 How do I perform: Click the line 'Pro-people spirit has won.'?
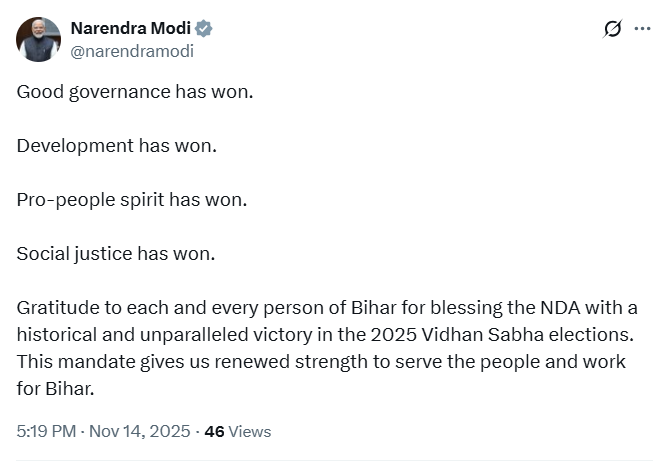(x=131, y=199)
